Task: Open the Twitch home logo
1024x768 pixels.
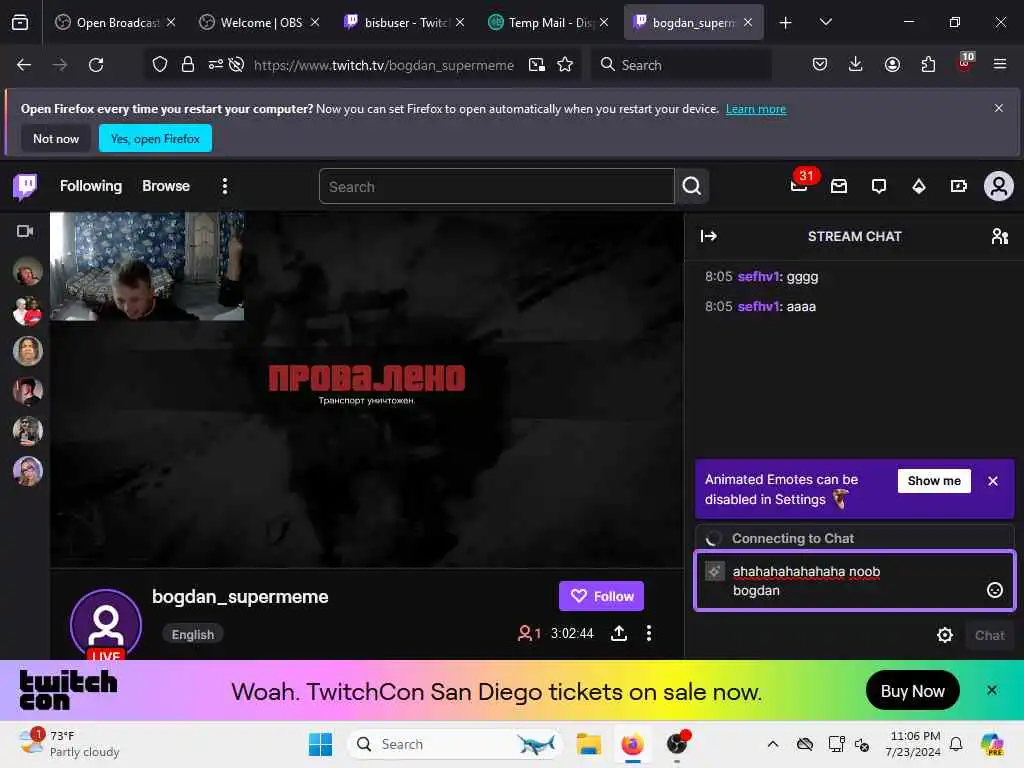Action: 25,187
